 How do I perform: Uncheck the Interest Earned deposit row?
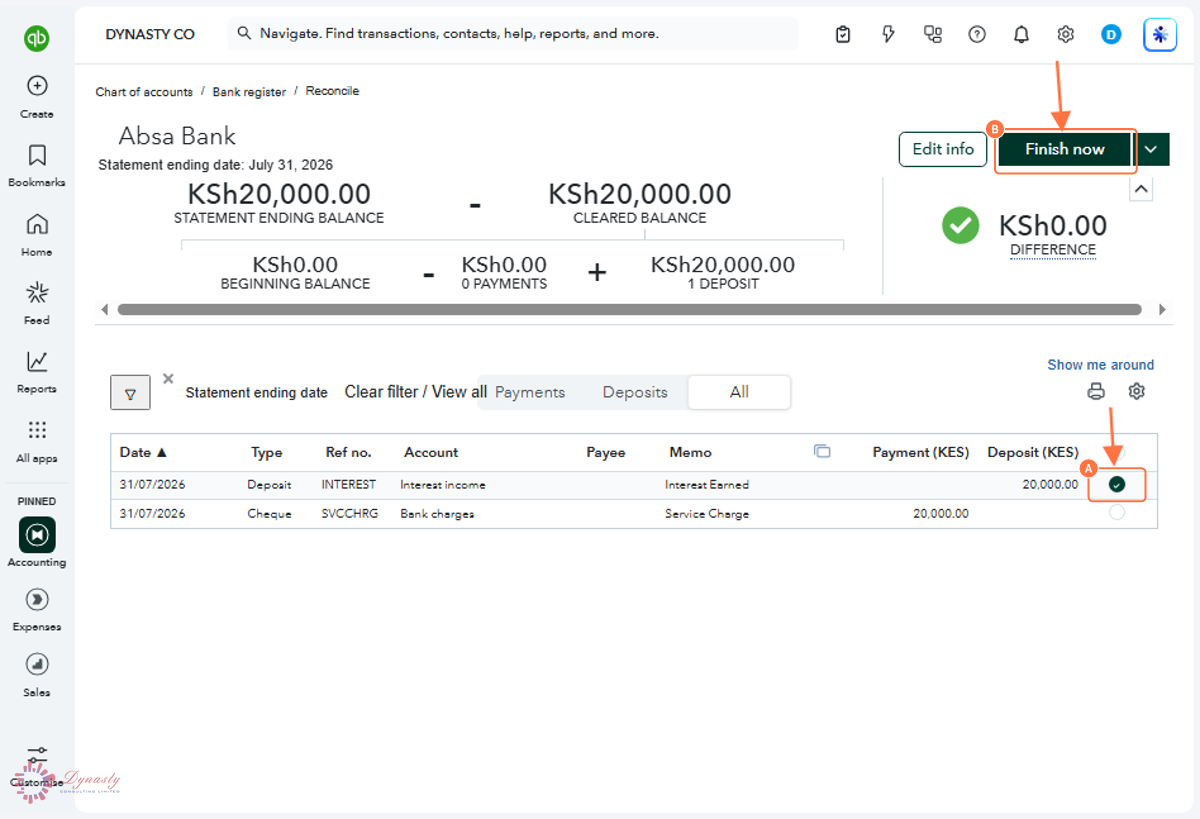tap(1117, 484)
